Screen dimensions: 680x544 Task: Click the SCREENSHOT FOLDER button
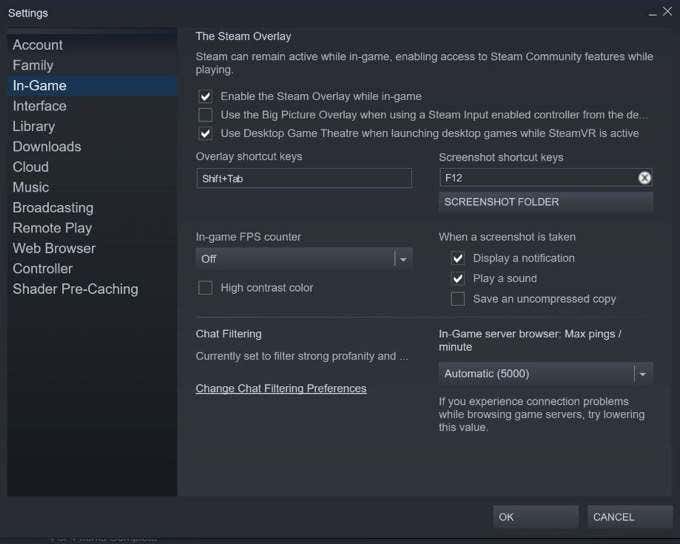[x=545, y=202]
